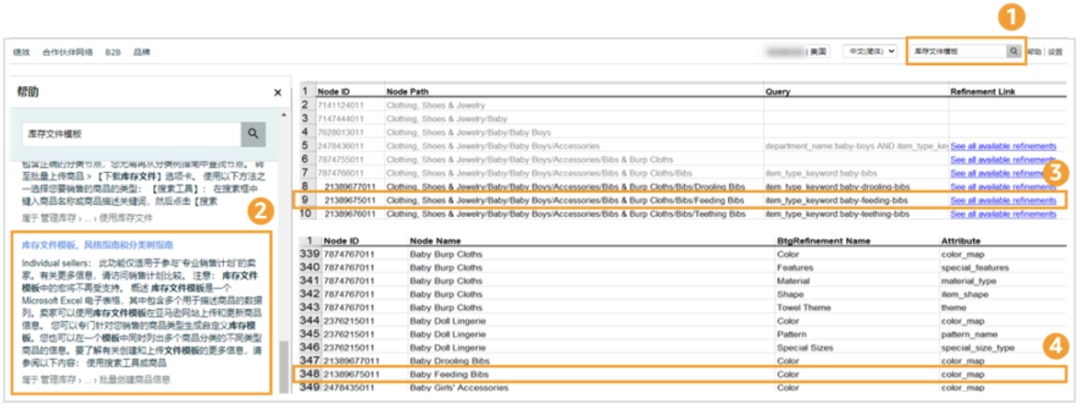This screenshot has width=1080, height=408.
Task: Select the item_shape attribute cell
Action: tap(964, 294)
